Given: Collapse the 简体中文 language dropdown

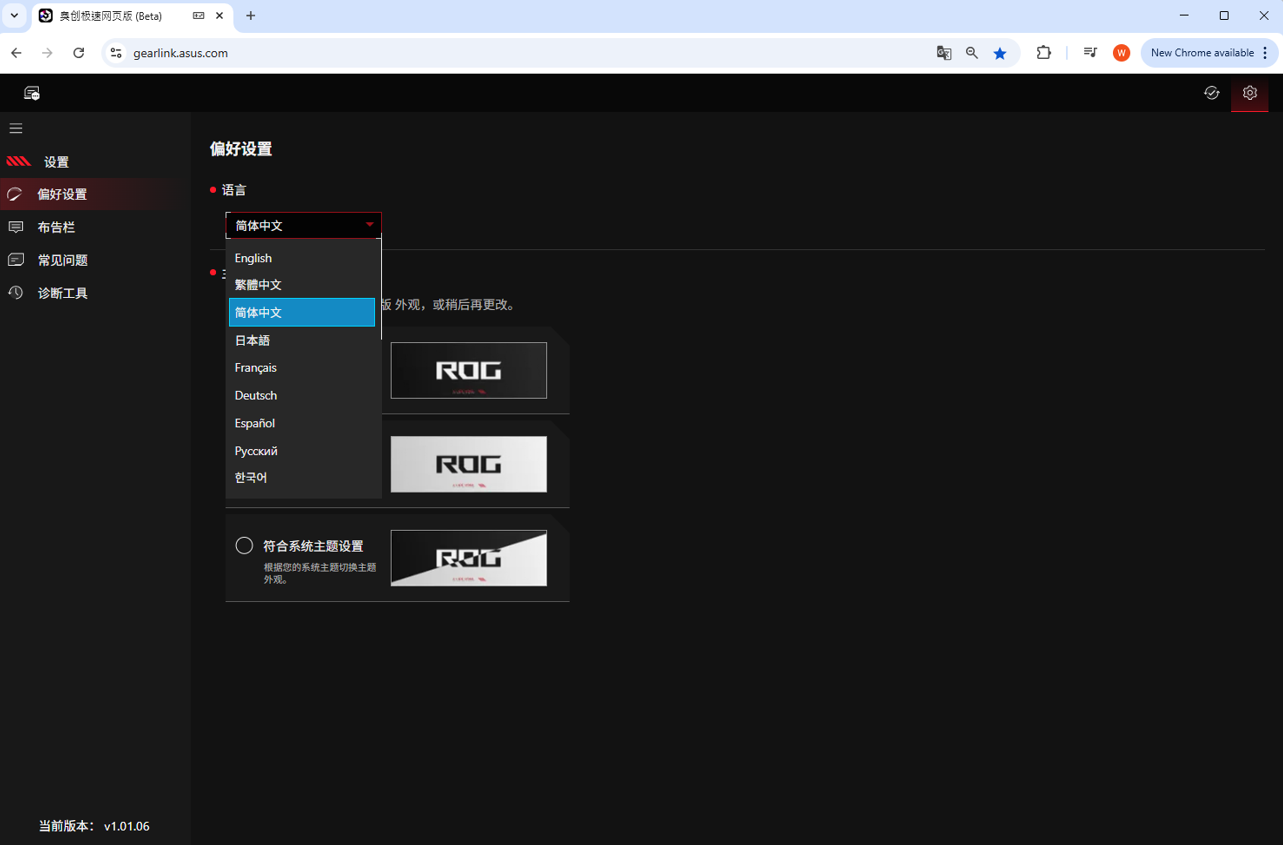Looking at the screenshot, I should tap(303, 225).
